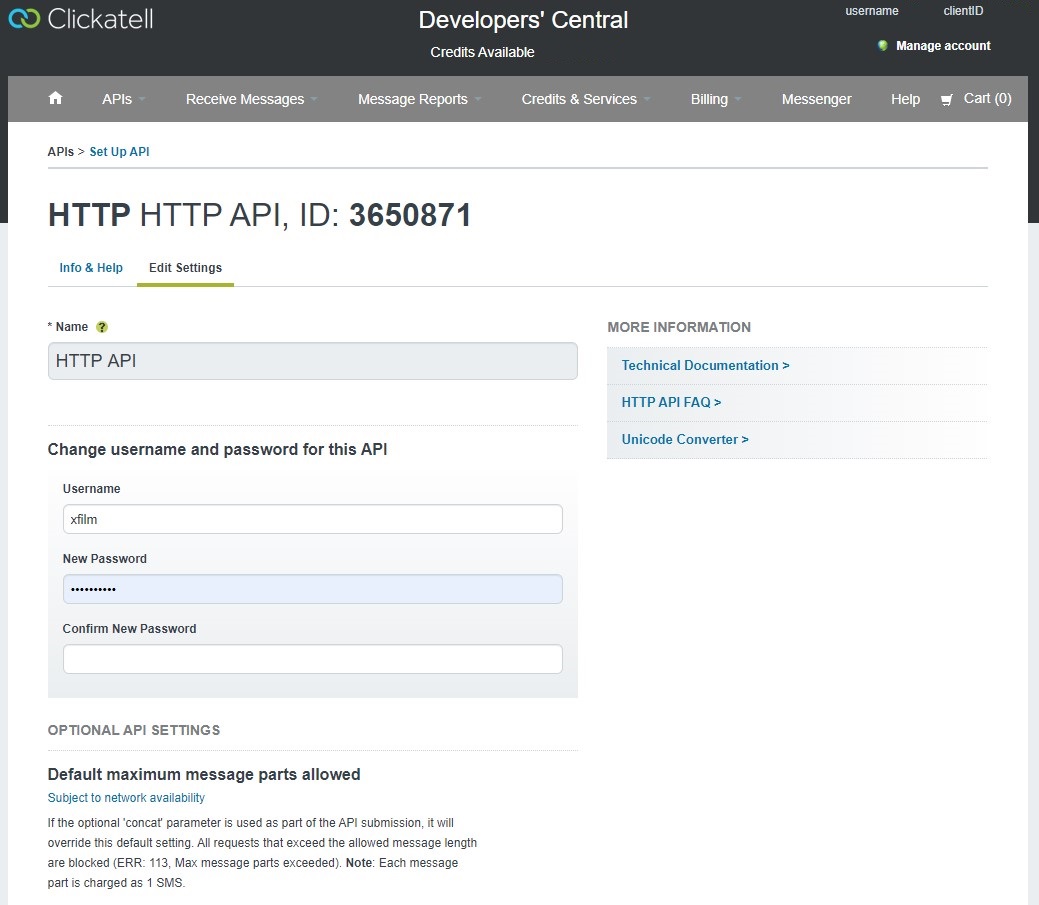Screen dimensions: 1039x905
Task: Select the Edit Settings tab
Action: click(186, 268)
